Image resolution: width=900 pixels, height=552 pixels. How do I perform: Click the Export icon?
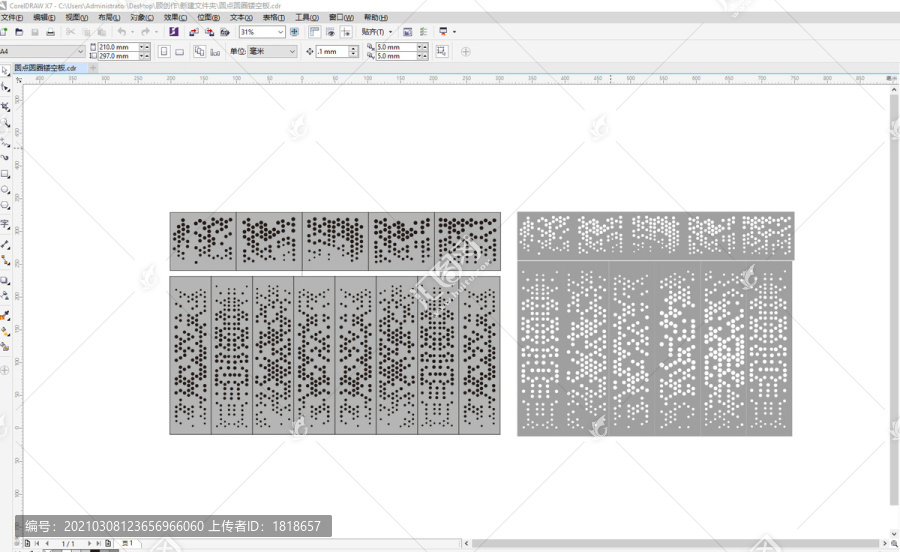click(210, 32)
